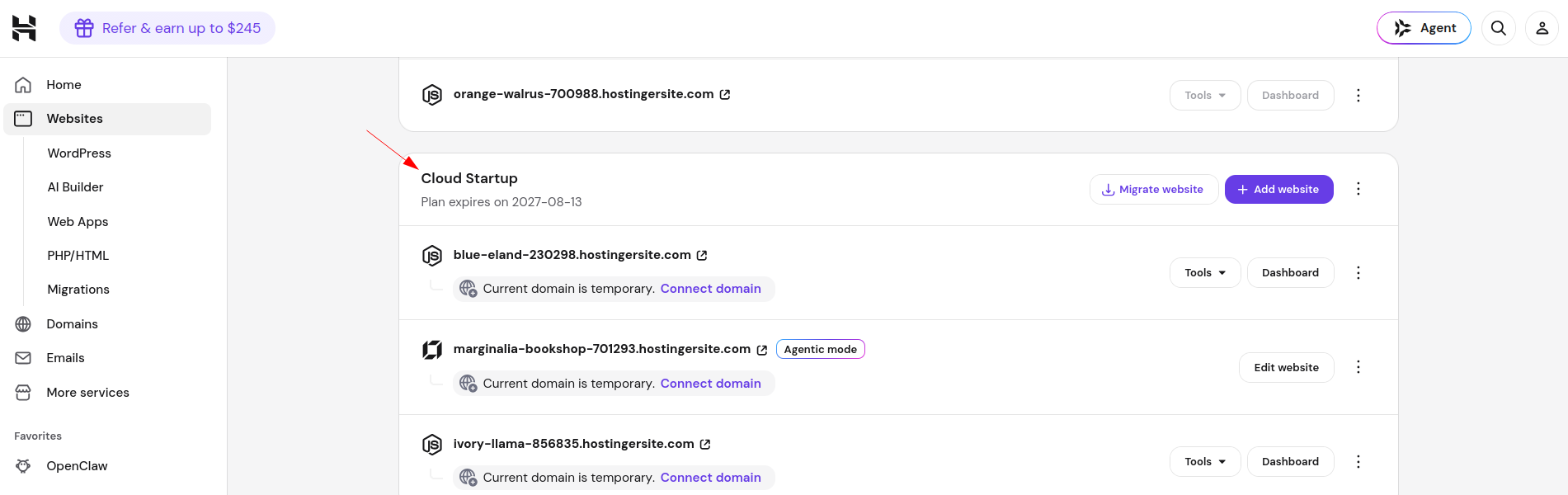Click Edit website for marginalia-bookshop
Viewport: 1568px width, 495px height.
(1287, 368)
